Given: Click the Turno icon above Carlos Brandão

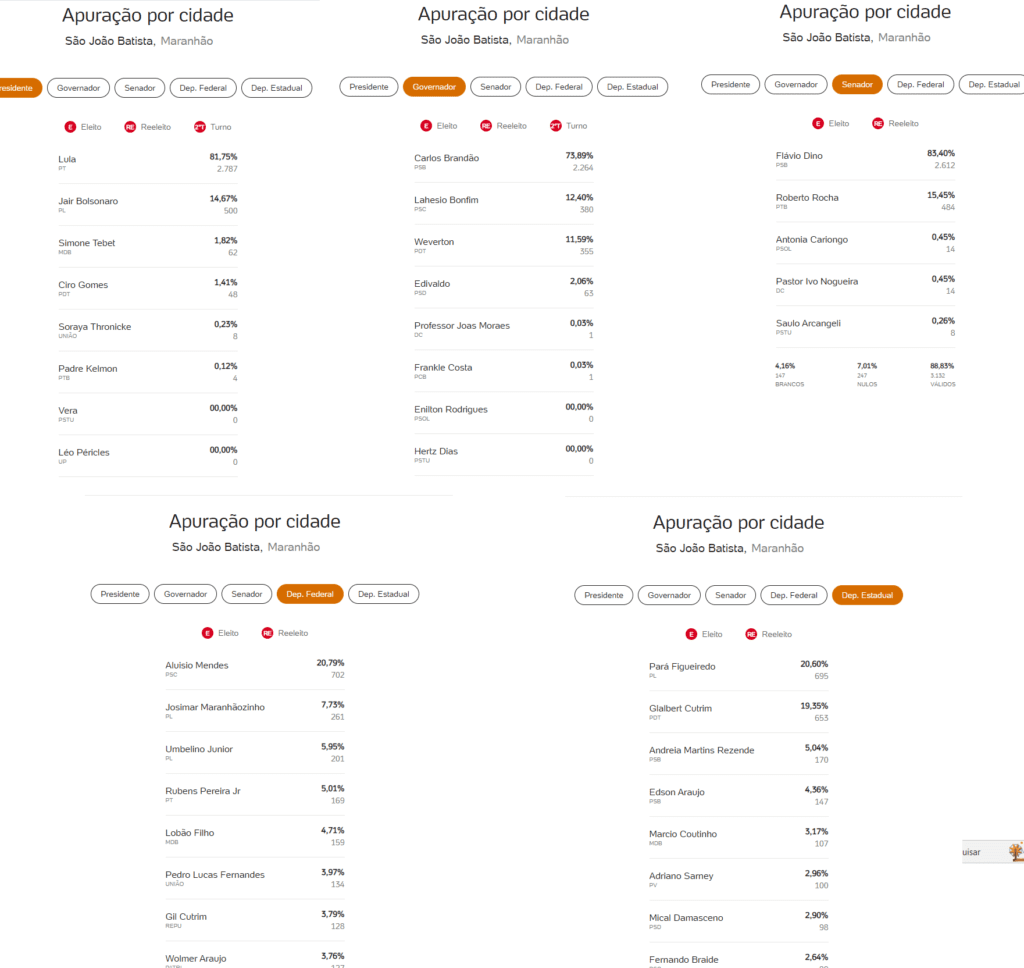Looking at the screenshot, I should (556, 125).
